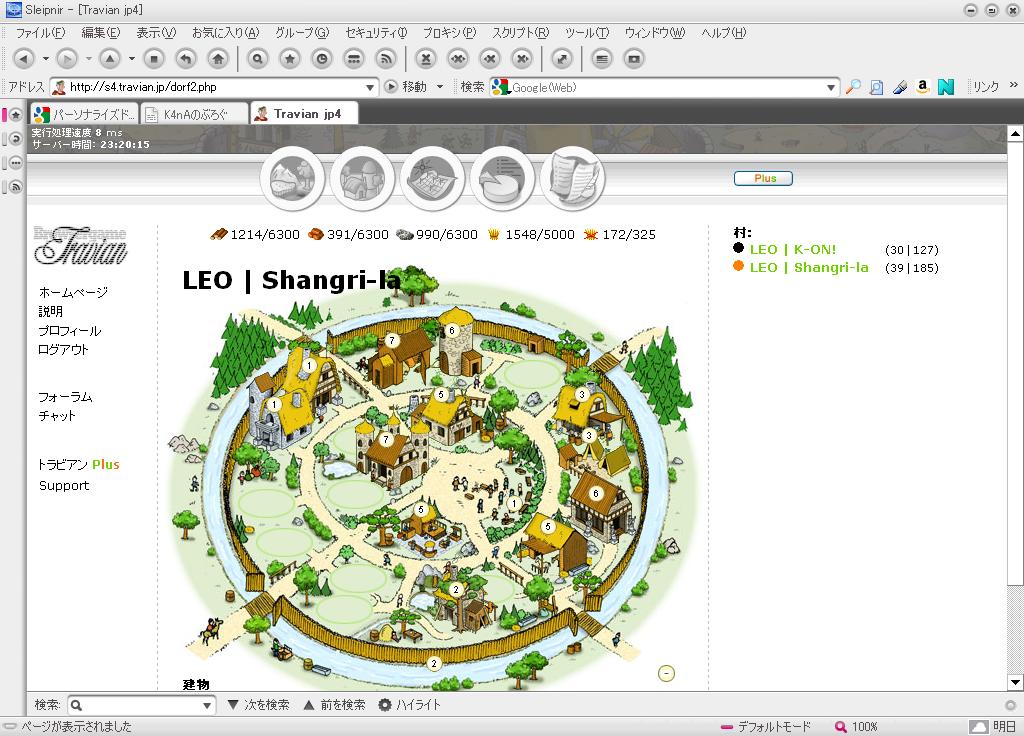Click the page scrollbar down arrow

(x=1015, y=682)
